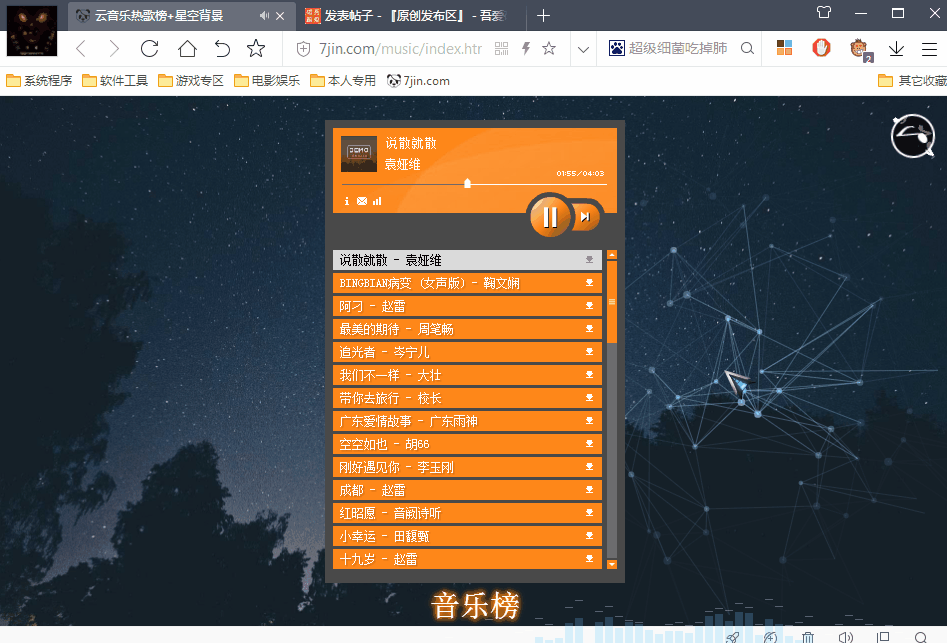Viewport: 947px width, 643px height.
Task: Open the browser downloads arrow icon
Action: click(x=896, y=49)
